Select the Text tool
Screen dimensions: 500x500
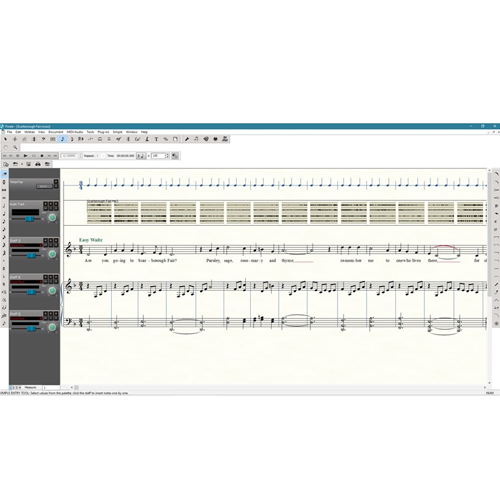[x=156, y=139]
